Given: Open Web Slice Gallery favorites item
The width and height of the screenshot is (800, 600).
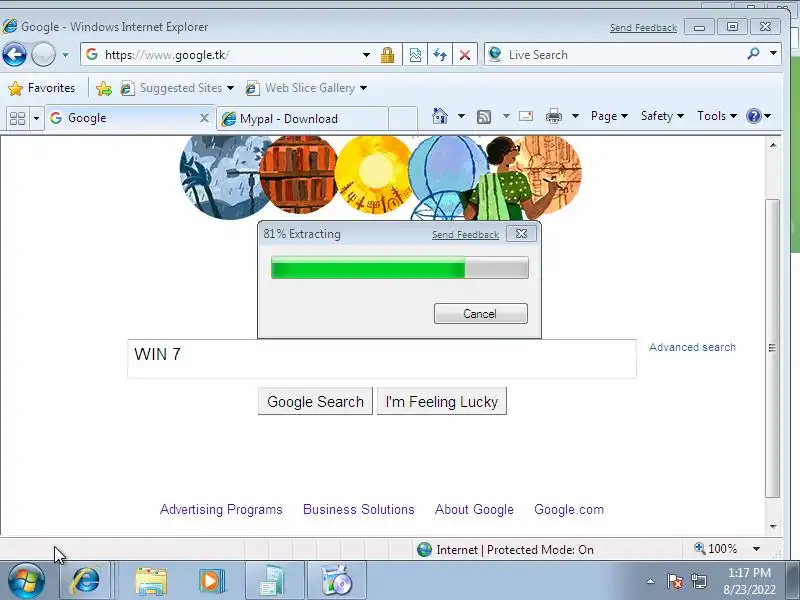Looking at the screenshot, I should click(306, 88).
